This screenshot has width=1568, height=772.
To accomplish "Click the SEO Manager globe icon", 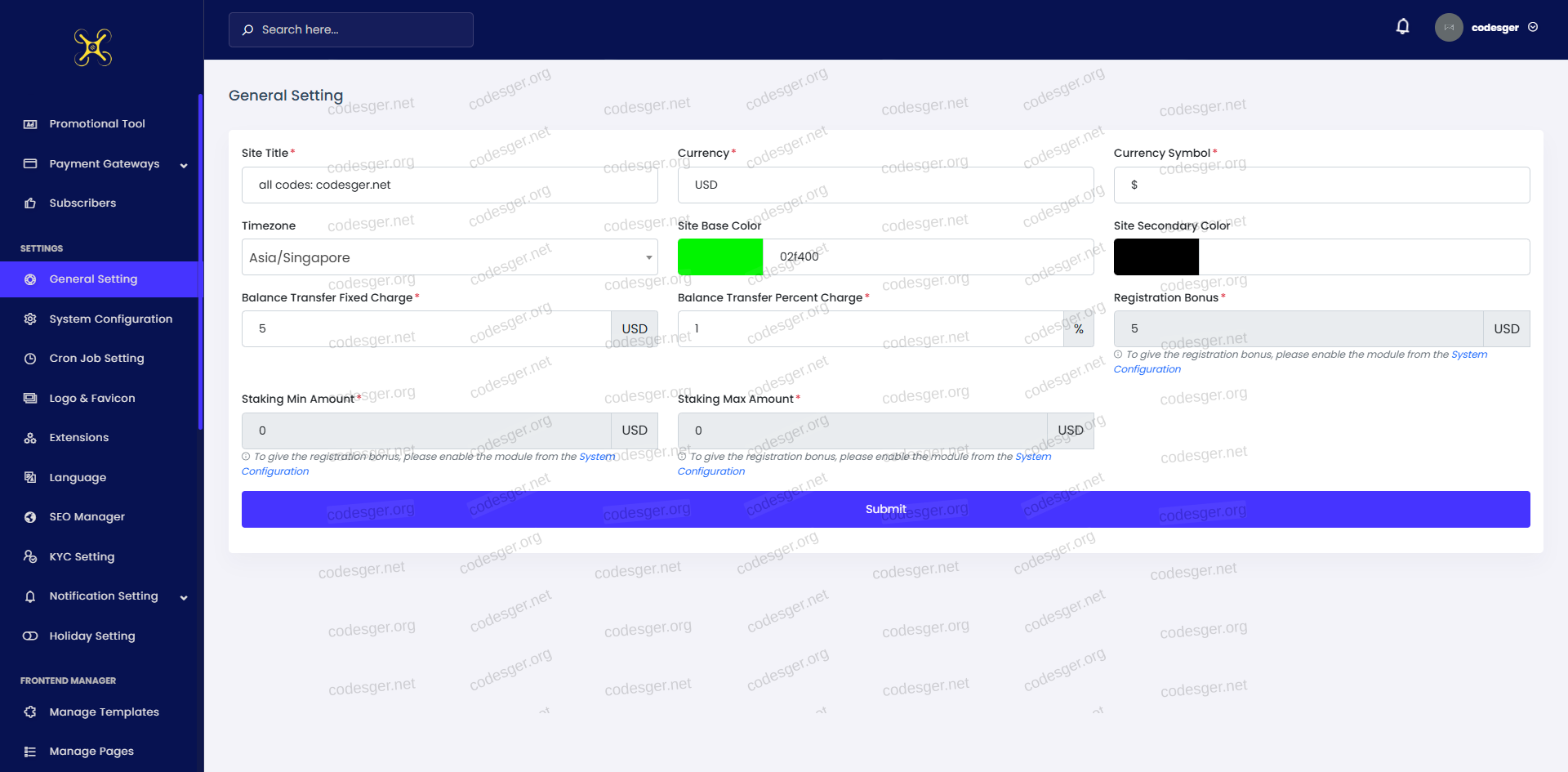I will pos(30,517).
